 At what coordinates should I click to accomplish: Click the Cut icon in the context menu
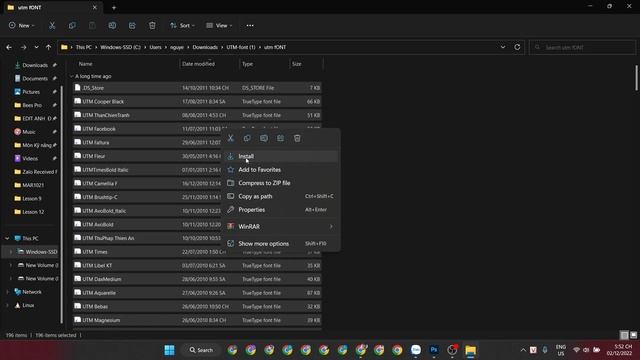(231, 138)
